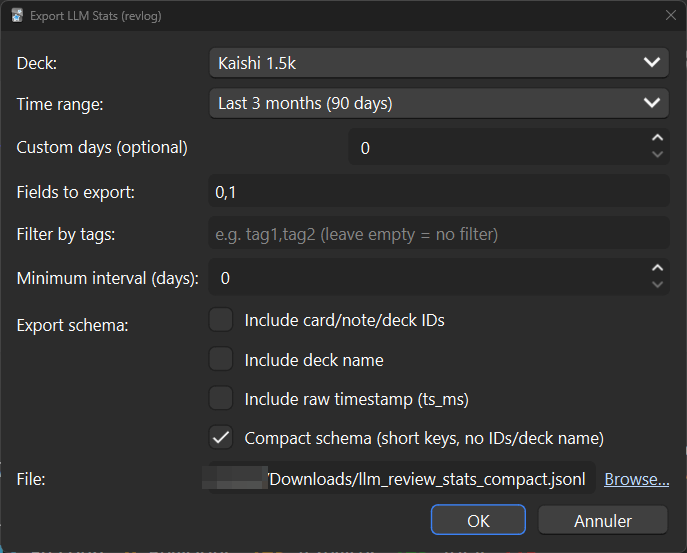Open the Deck dropdown showing Kaishi 1.5k
Viewport: 687px width, 553px height.
tap(438, 63)
